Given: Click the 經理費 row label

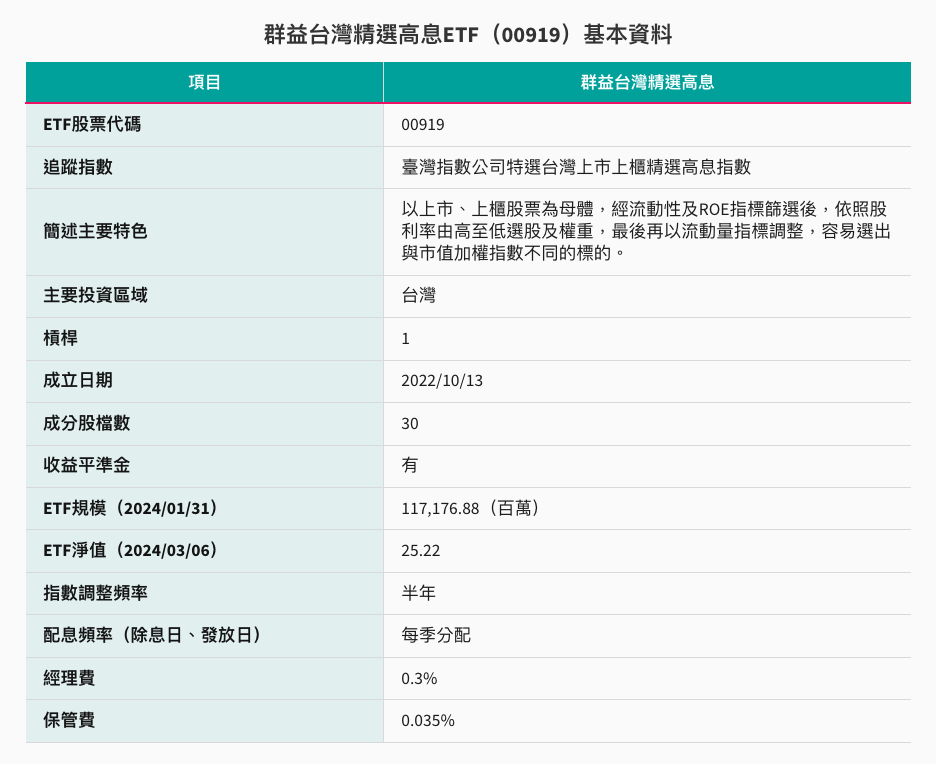Looking at the screenshot, I should pyautogui.click(x=69, y=679).
